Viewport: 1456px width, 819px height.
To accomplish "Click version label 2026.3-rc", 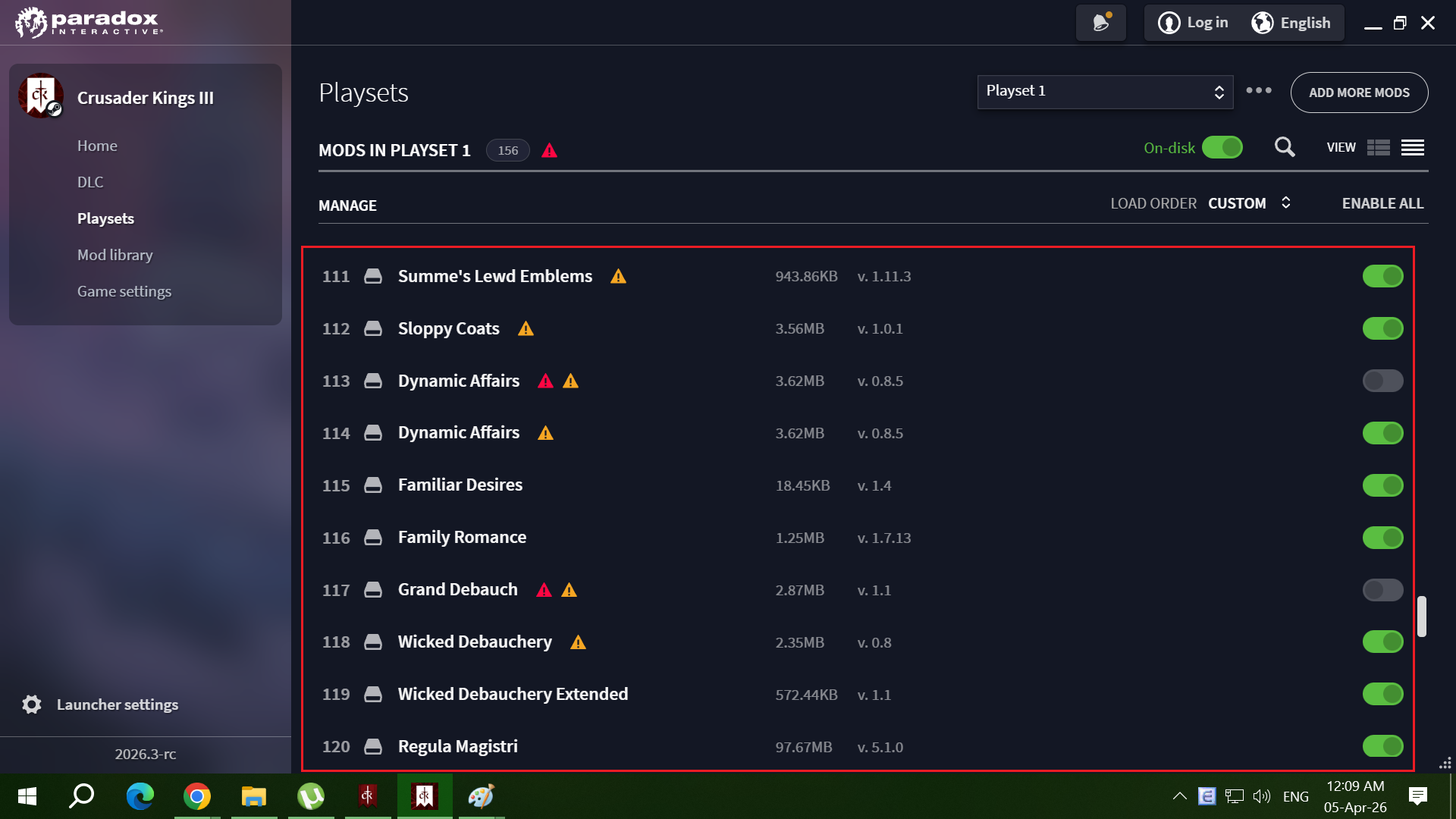I will 146,754.
